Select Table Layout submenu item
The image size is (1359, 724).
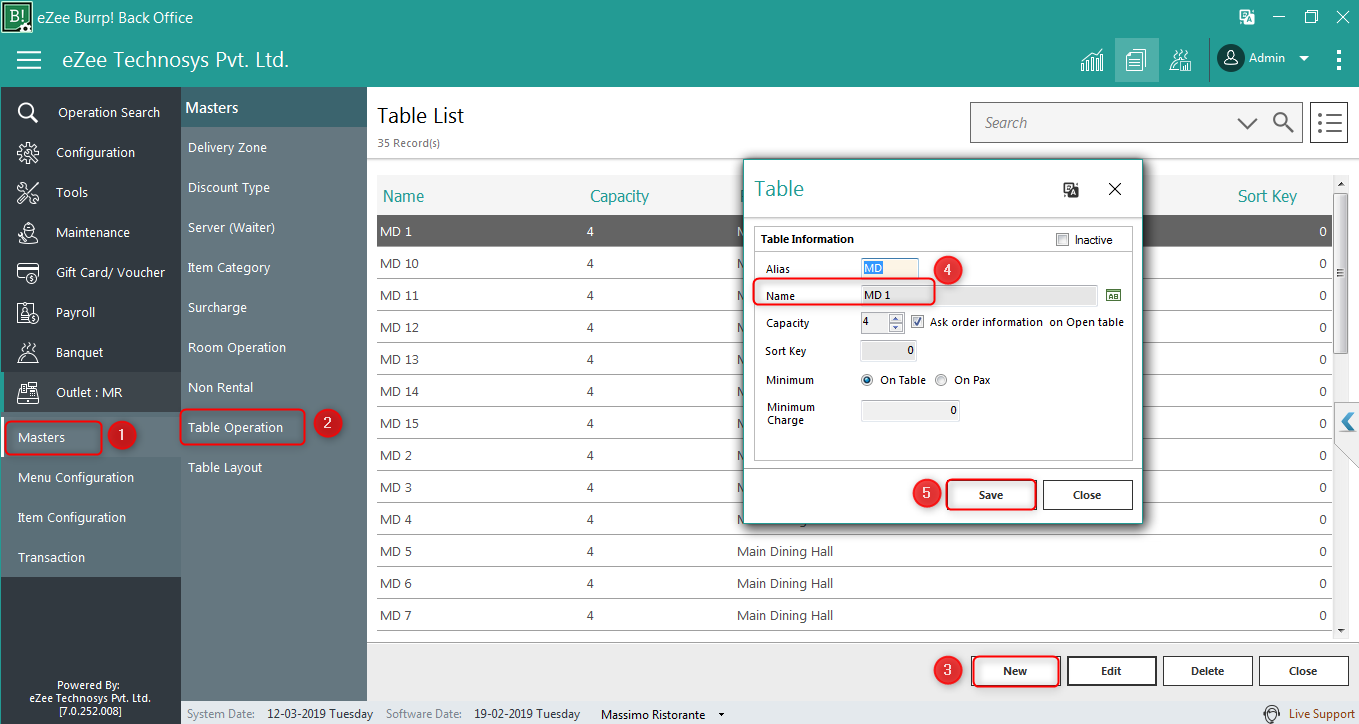(x=225, y=467)
